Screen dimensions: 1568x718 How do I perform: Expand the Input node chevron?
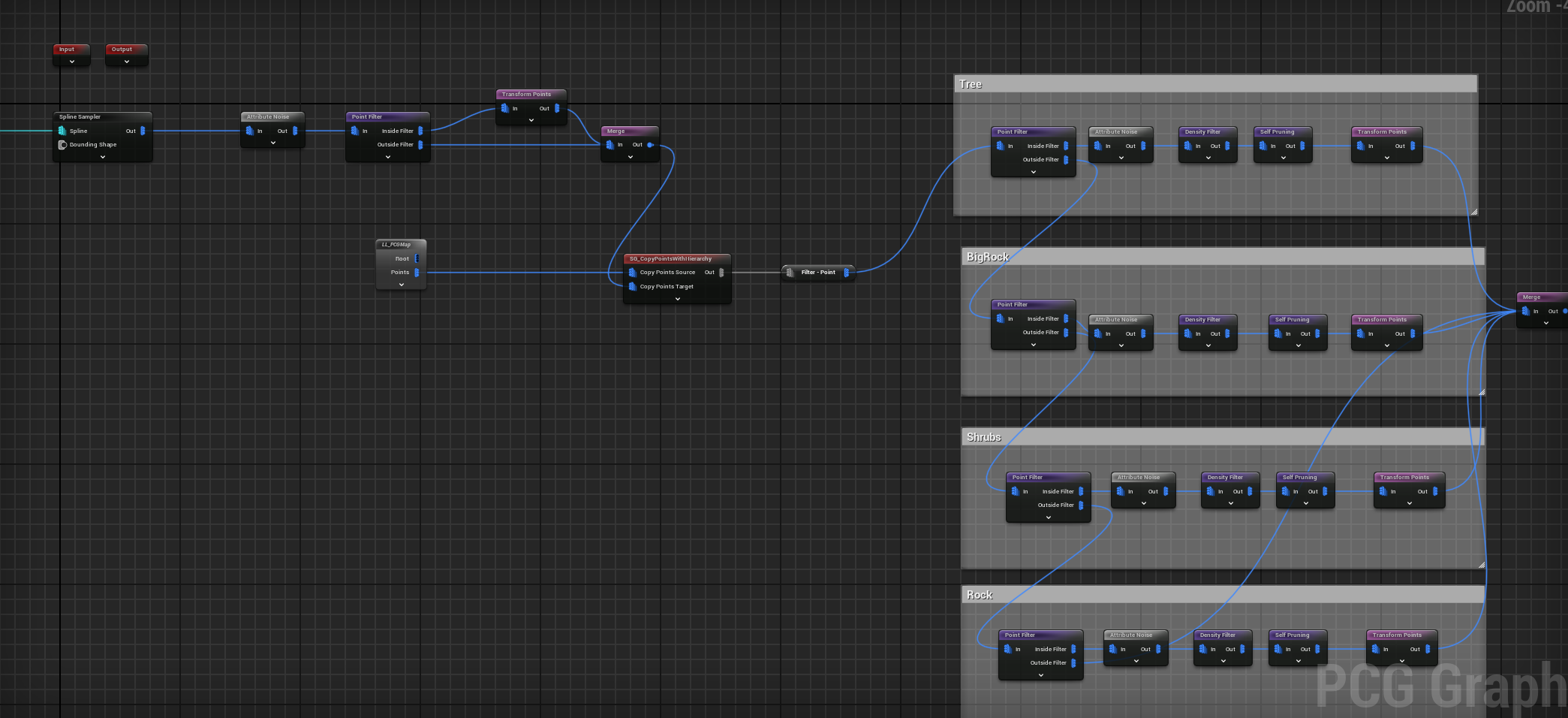[x=72, y=62]
